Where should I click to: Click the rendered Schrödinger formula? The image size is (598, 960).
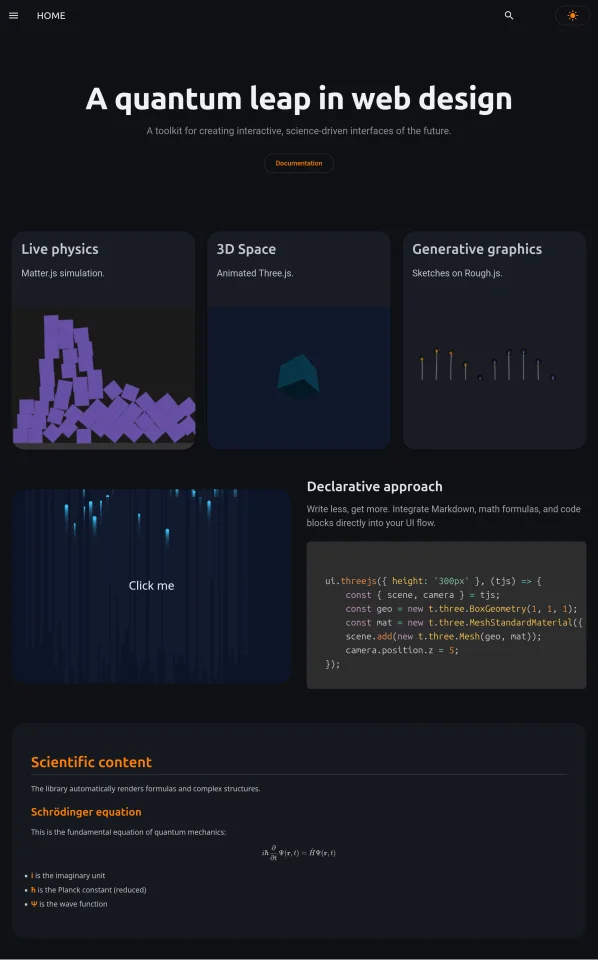299,852
